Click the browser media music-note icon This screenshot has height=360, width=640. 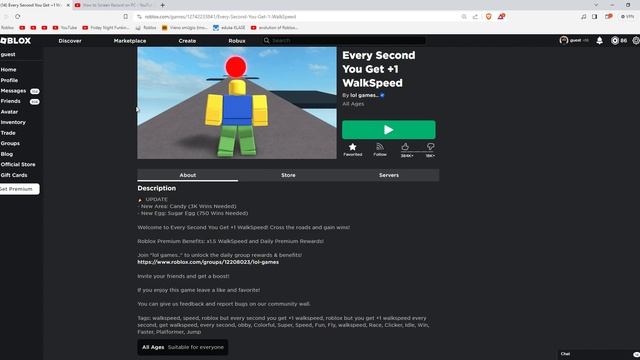tap(584, 16)
